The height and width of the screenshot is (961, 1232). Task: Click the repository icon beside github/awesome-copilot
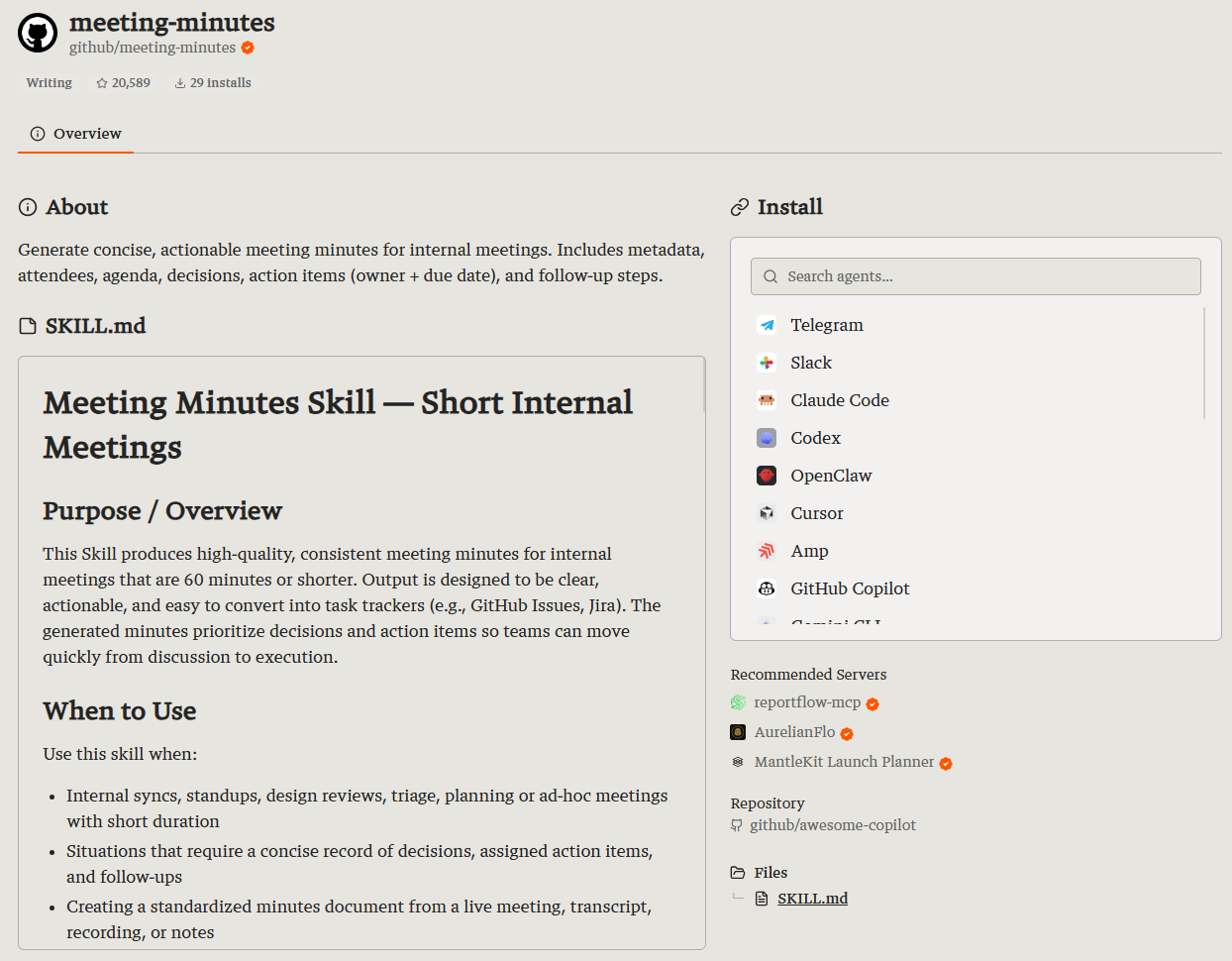click(x=737, y=825)
